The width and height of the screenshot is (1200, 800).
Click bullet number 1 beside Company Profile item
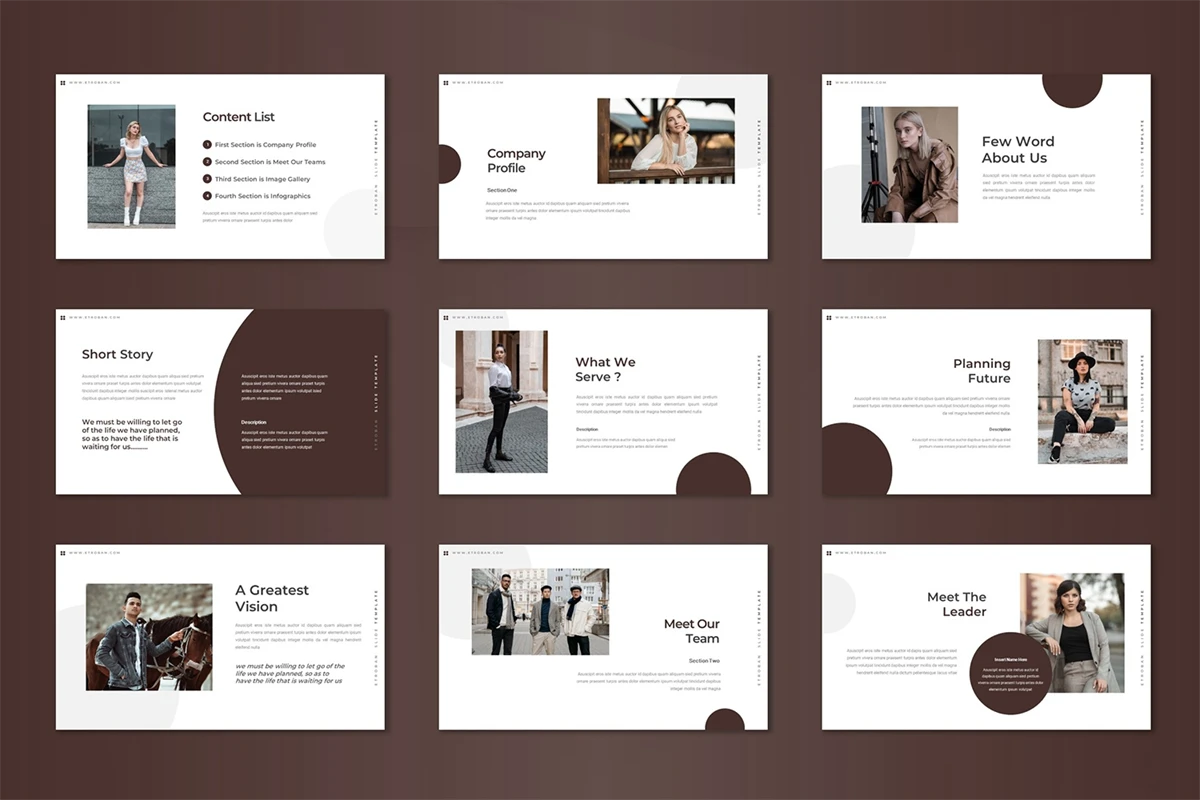click(207, 145)
